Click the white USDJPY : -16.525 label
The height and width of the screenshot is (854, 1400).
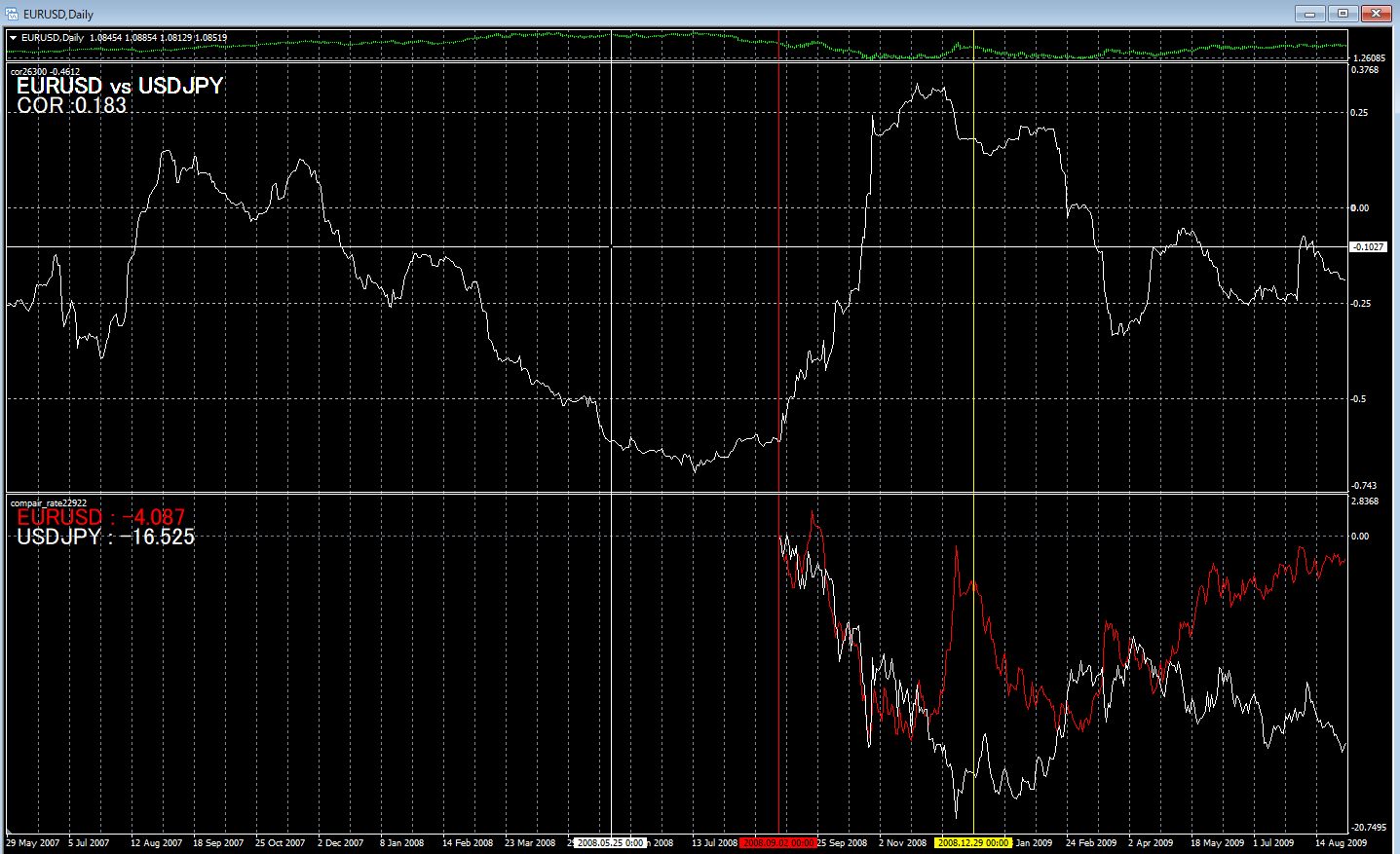(x=105, y=537)
